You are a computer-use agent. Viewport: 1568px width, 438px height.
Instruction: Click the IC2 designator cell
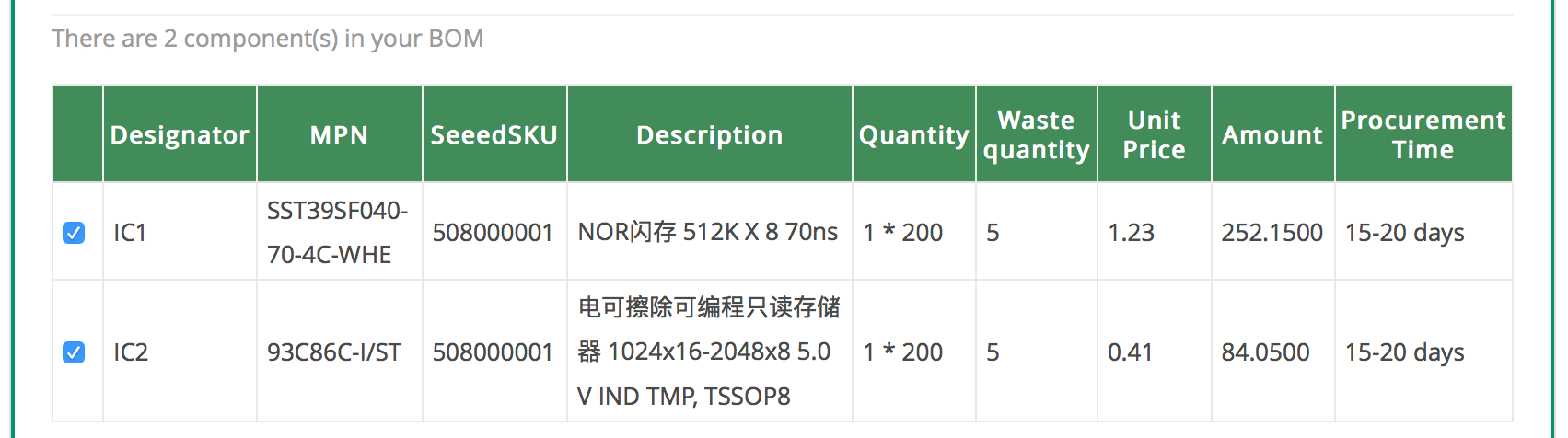180,352
